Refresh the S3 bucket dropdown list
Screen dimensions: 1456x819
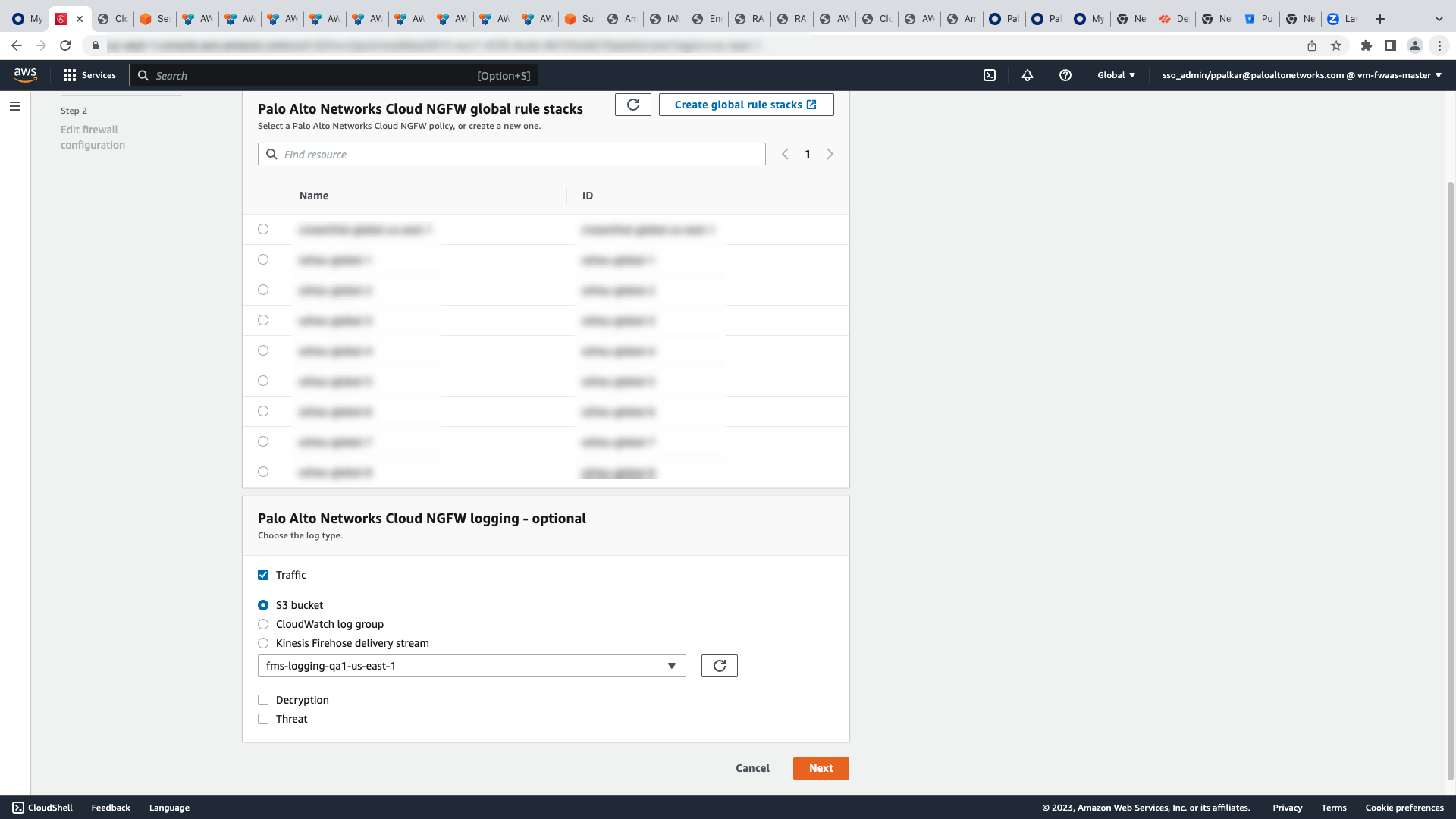tap(719, 666)
